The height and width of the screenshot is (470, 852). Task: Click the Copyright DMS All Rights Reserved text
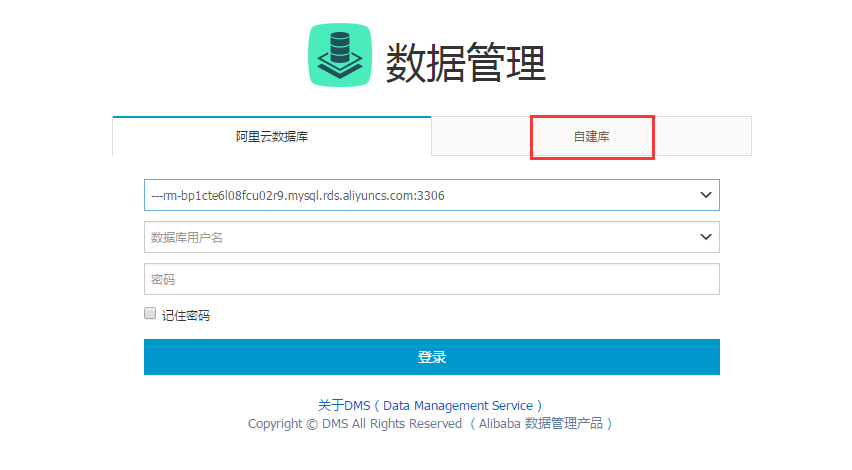430,423
